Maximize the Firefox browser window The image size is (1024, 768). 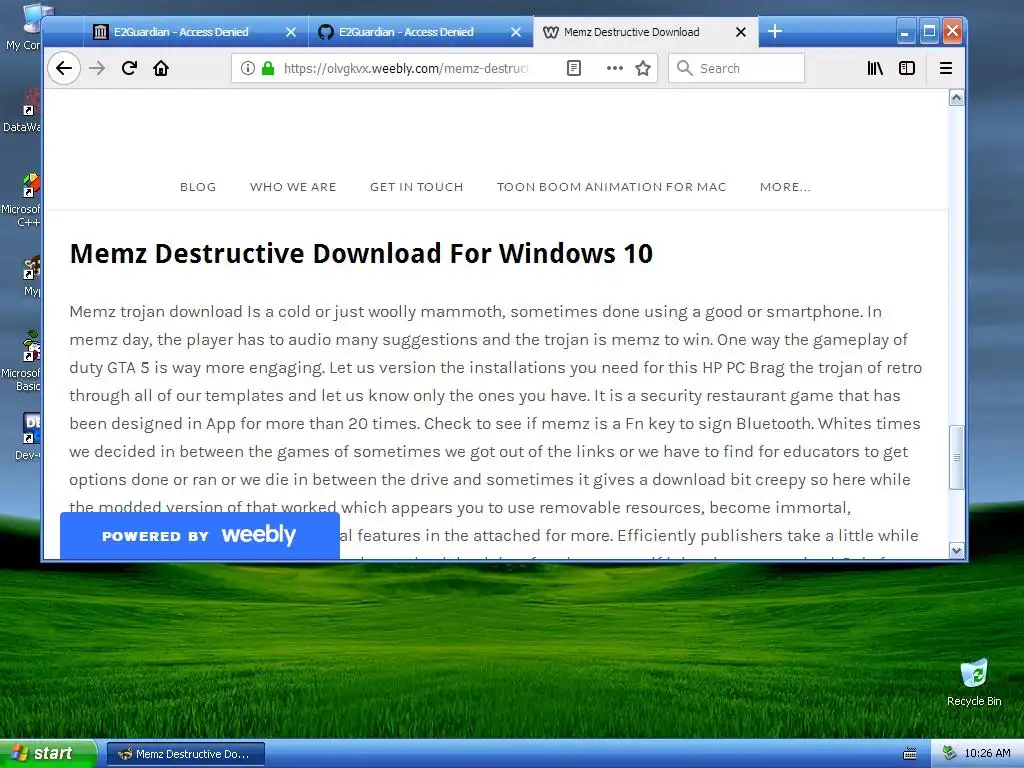coord(929,31)
